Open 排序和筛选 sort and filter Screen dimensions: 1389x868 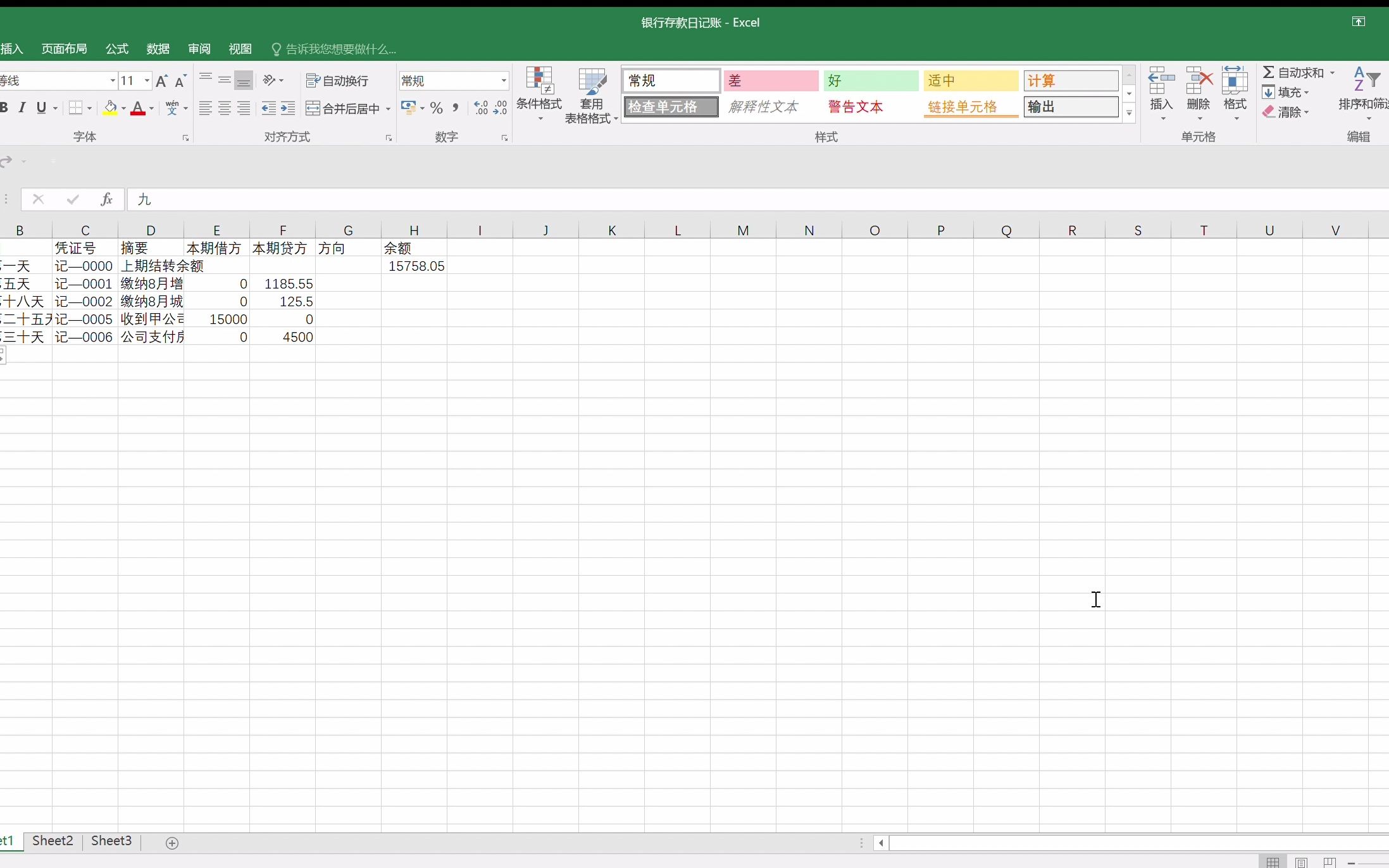point(1364,95)
